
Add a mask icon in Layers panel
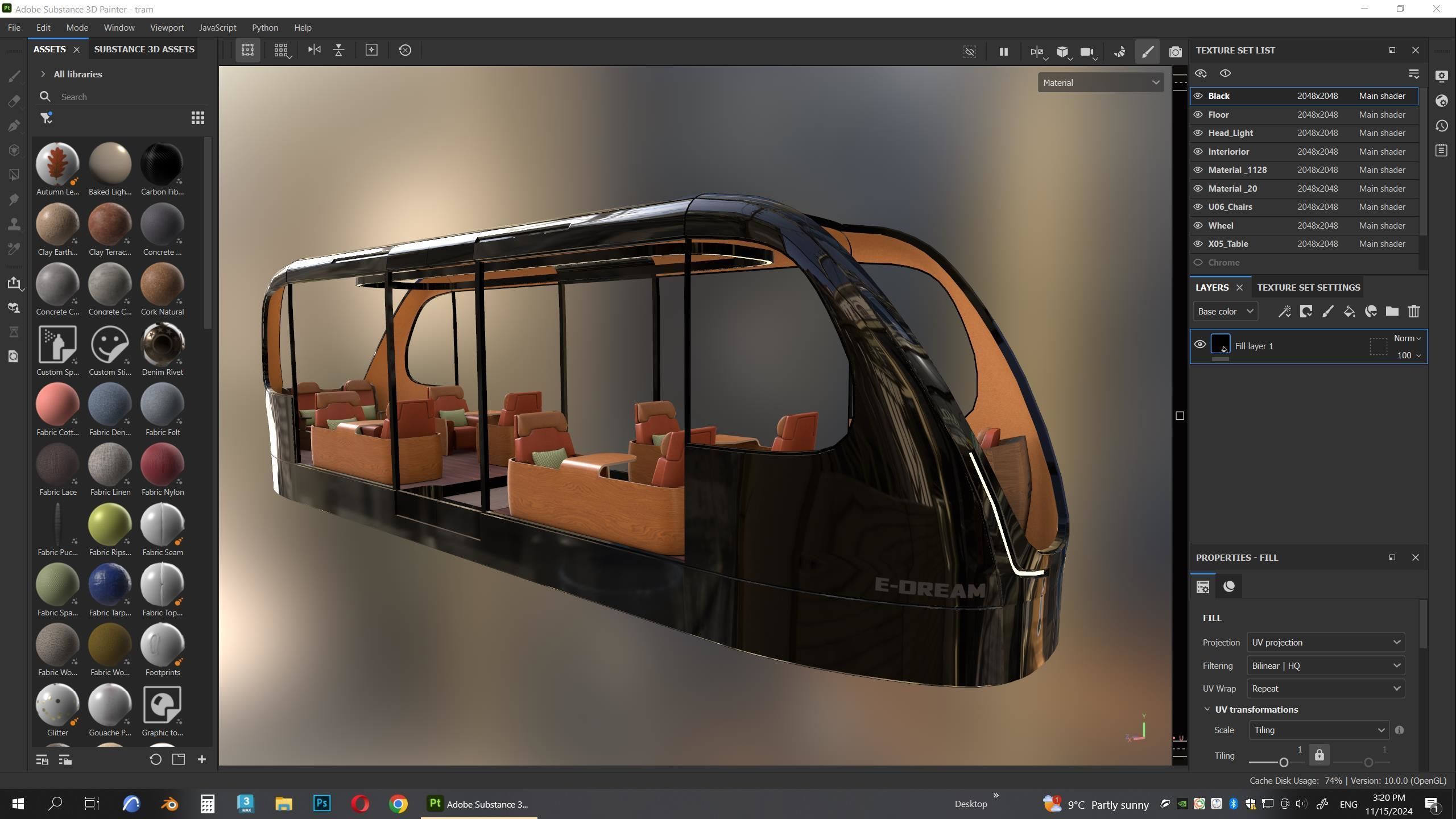point(1306,311)
